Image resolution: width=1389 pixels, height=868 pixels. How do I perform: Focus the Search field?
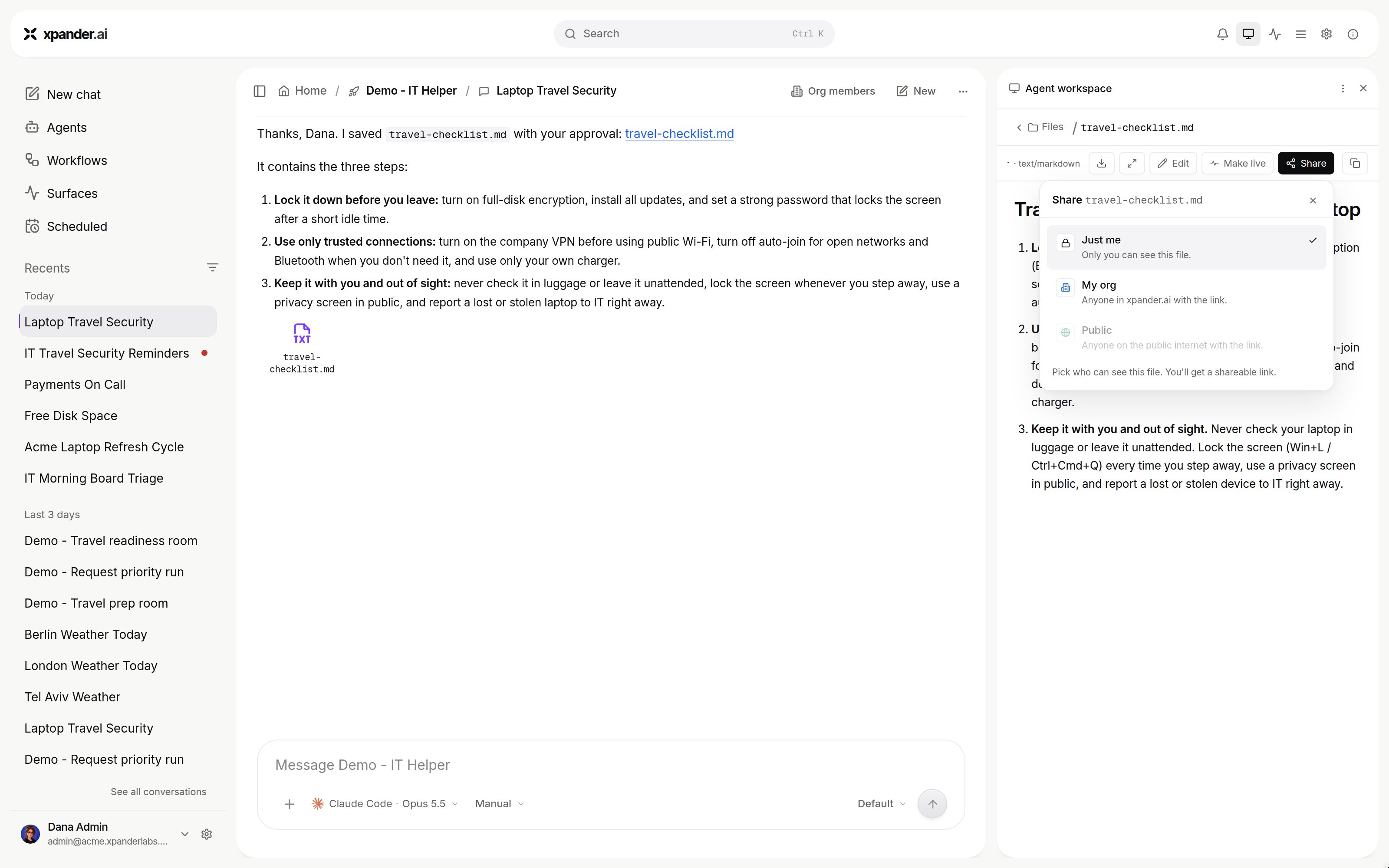click(x=694, y=34)
